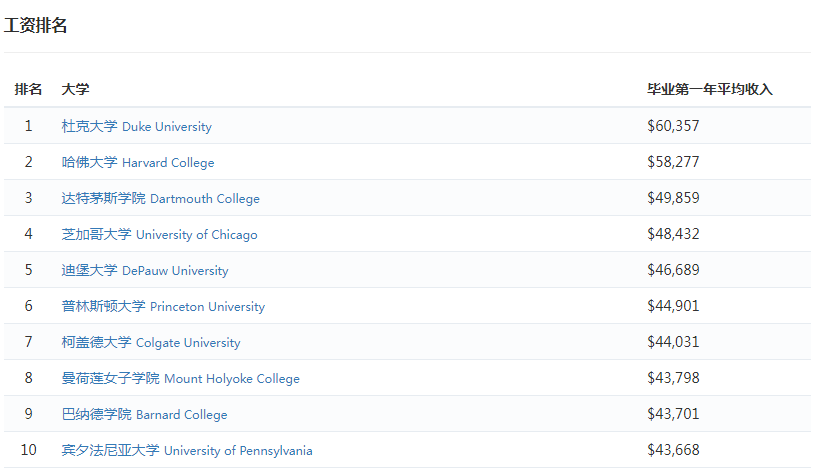
Task: Open the DePauw University link
Action: (144, 271)
